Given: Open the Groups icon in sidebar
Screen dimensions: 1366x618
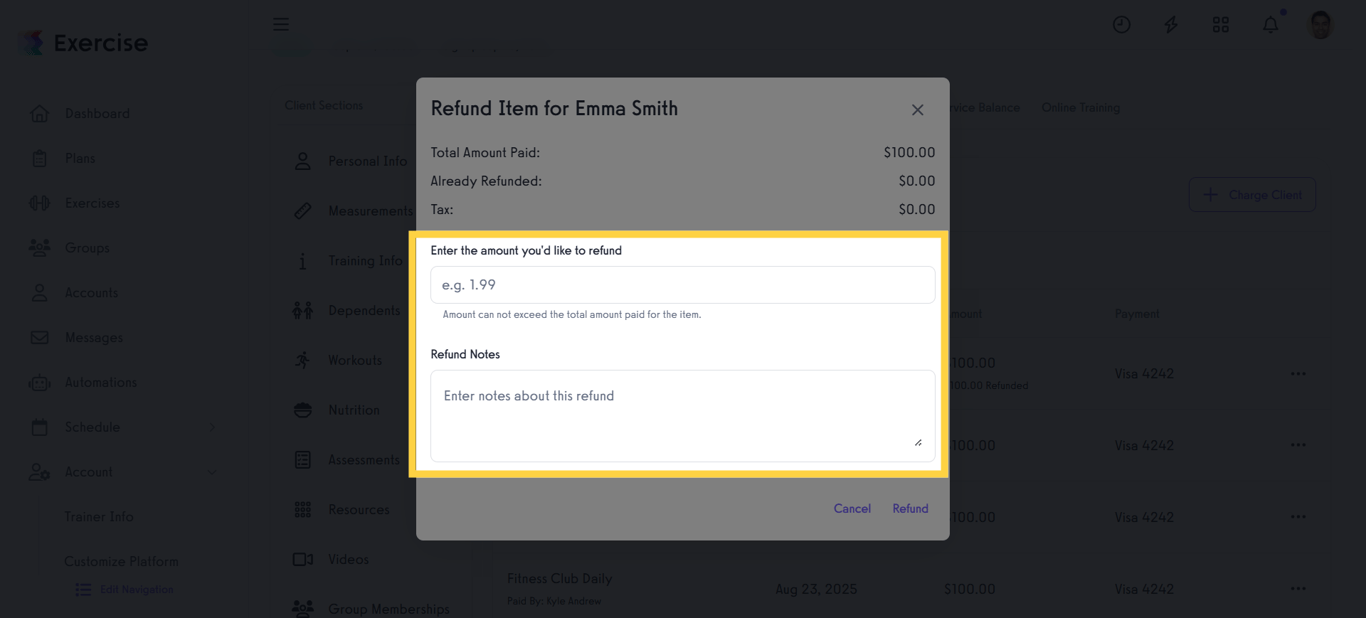Looking at the screenshot, I should (40, 248).
